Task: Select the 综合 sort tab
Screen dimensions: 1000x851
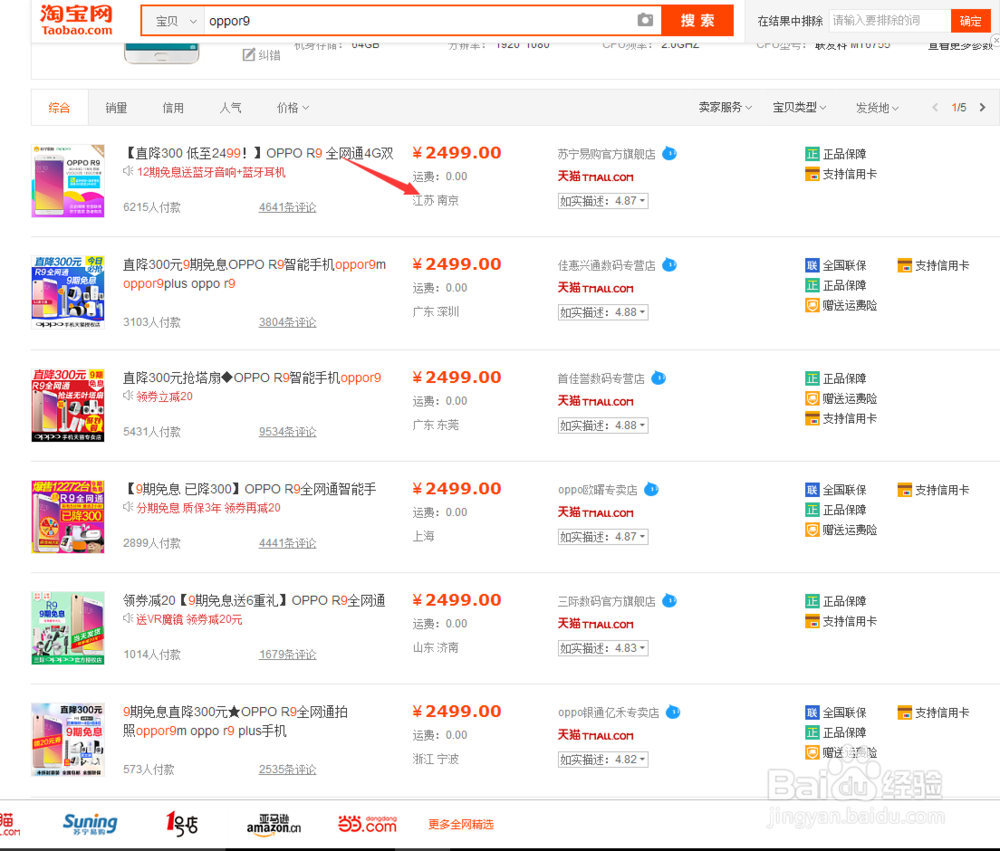Action: pos(59,108)
